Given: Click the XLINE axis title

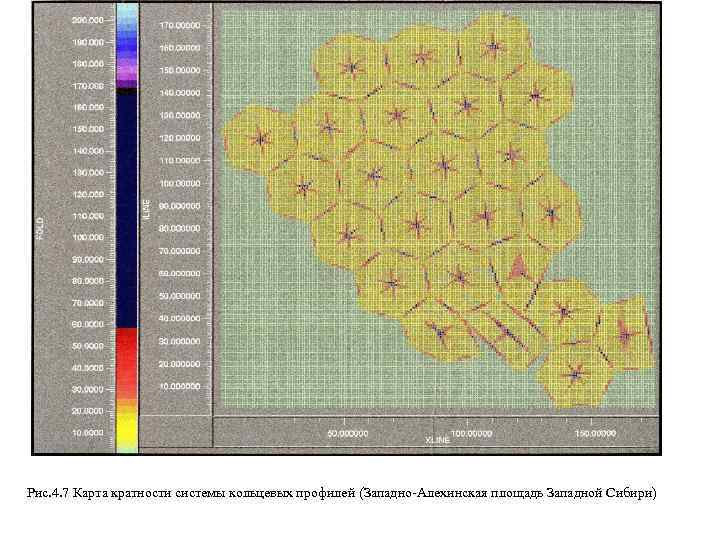Looking at the screenshot, I should coord(437,440).
